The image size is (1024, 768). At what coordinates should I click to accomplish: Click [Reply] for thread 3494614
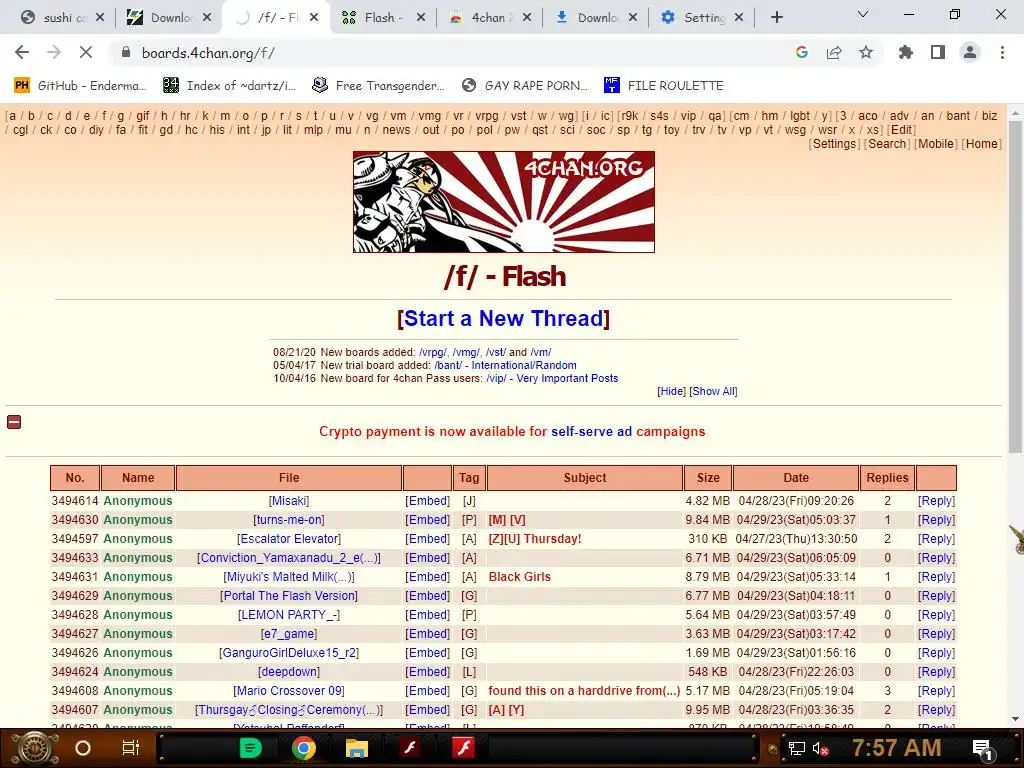[936, 500]
